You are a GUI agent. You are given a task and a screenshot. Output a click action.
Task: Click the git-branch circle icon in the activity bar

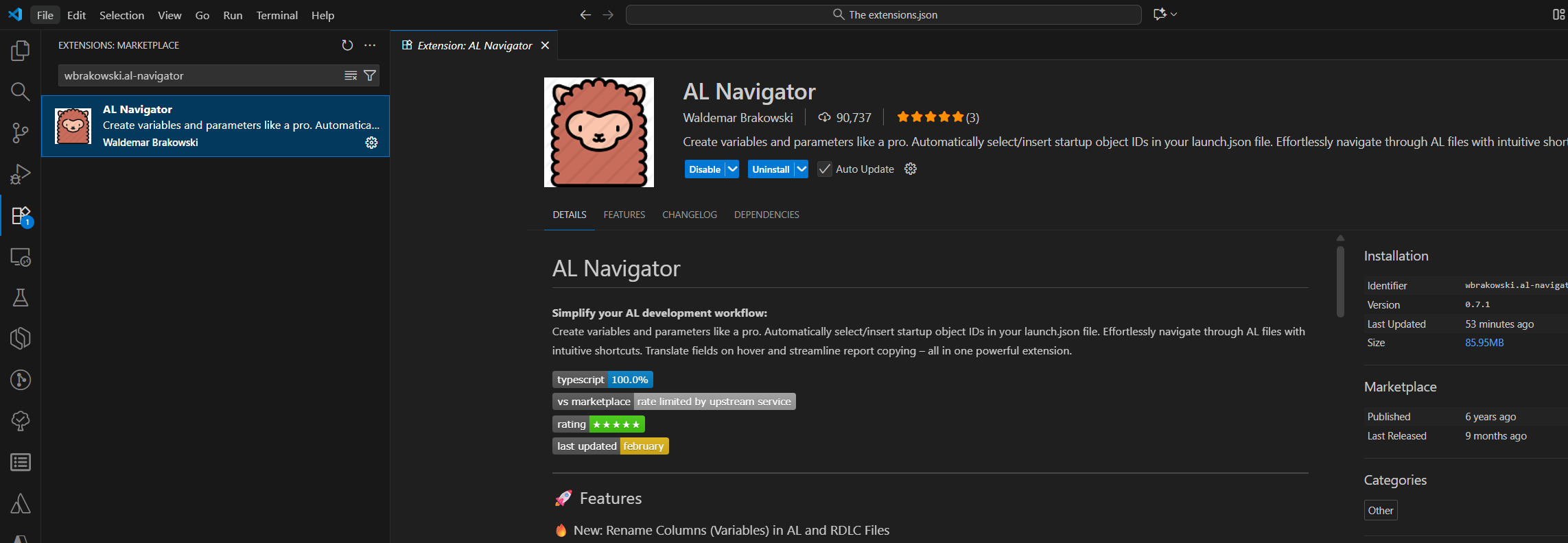pyautogui.click(x=21, y=380)
